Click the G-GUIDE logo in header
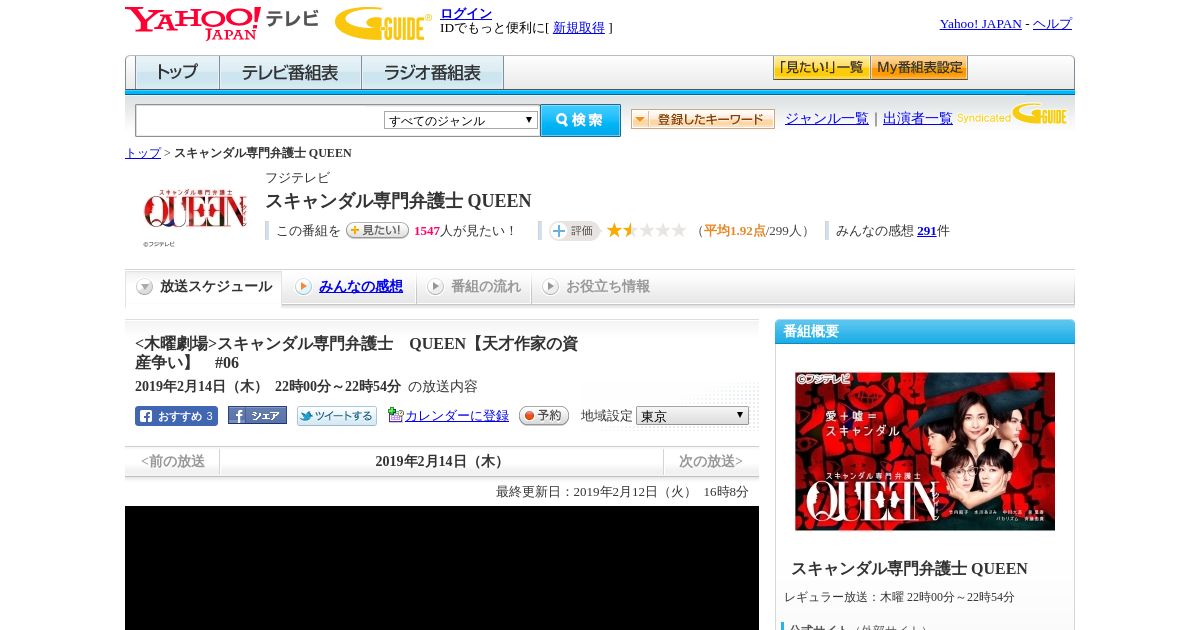 pos(383,23)
